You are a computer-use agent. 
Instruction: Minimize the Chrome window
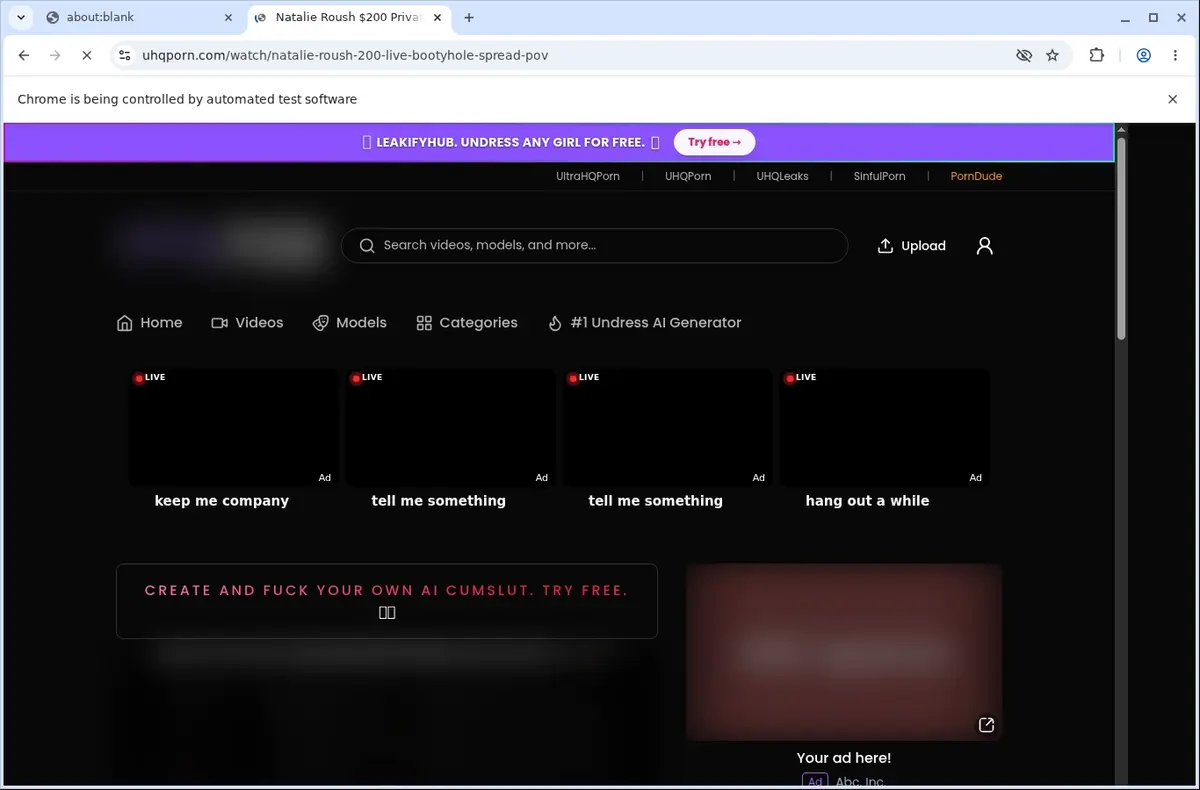pyautogui.click(x=1126, y=17)
